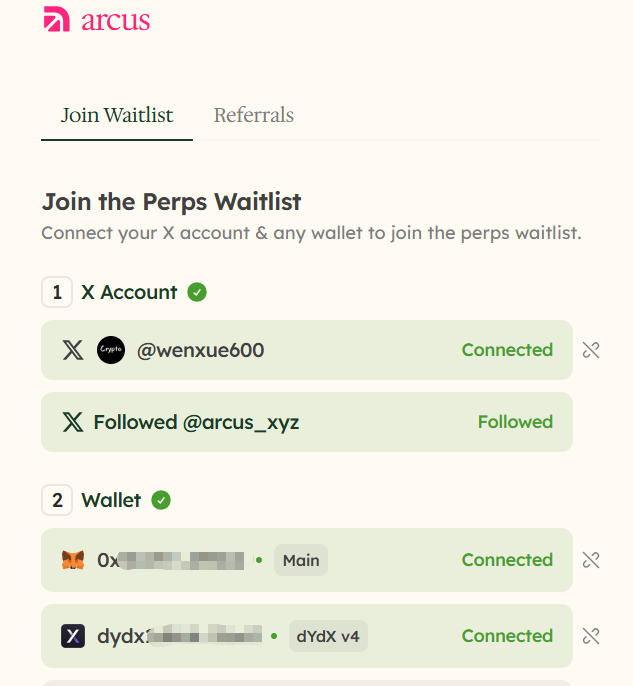Click the Main wallet tag

301,560
